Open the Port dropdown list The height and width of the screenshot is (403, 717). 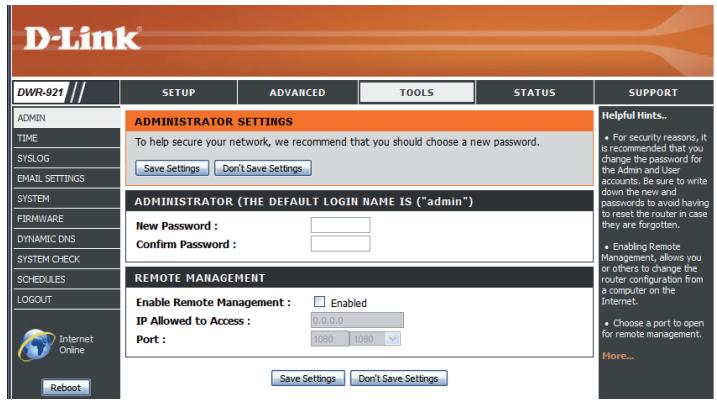pyautogui.click(x=375, y=339)
